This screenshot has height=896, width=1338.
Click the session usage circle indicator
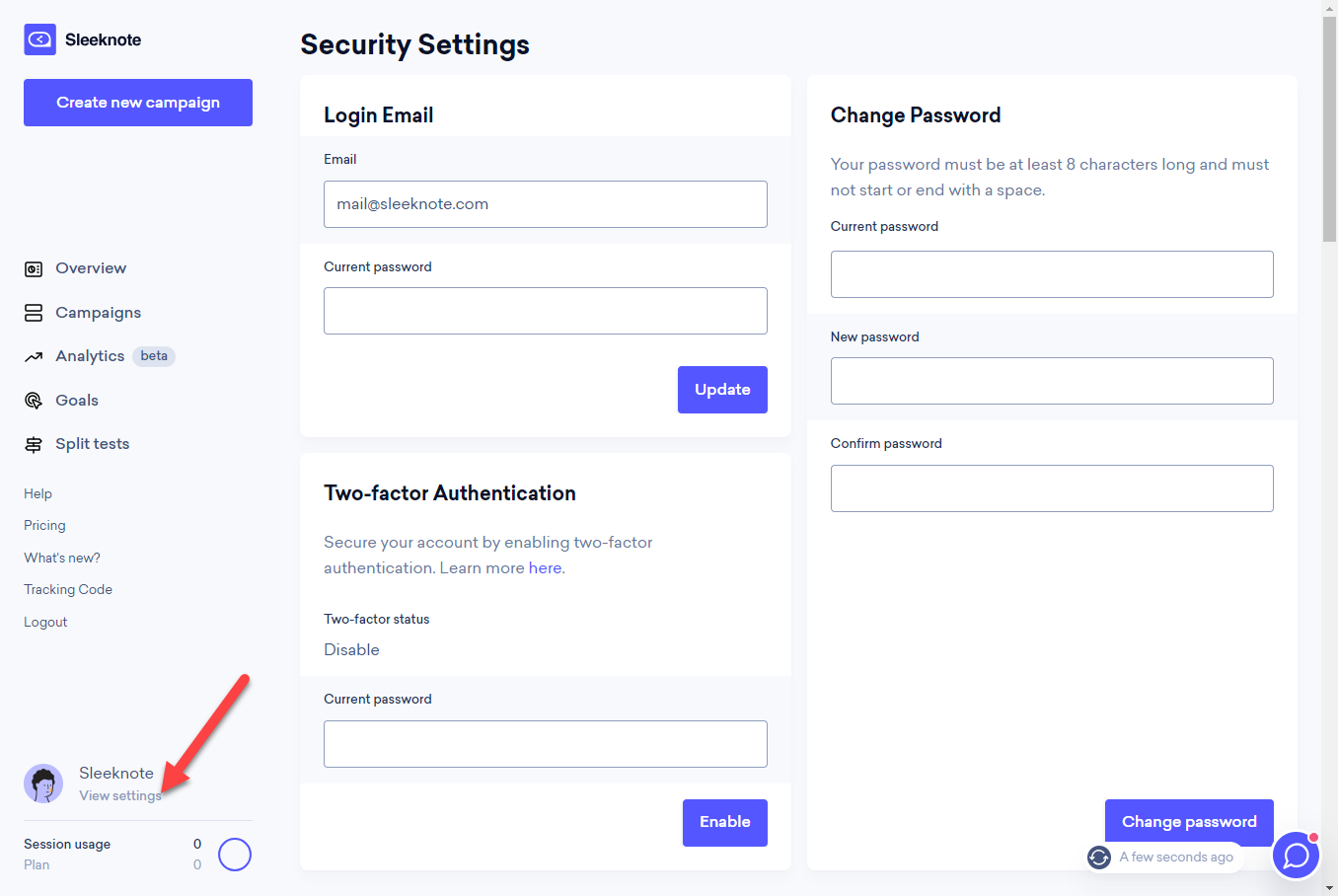pos(235,855)
